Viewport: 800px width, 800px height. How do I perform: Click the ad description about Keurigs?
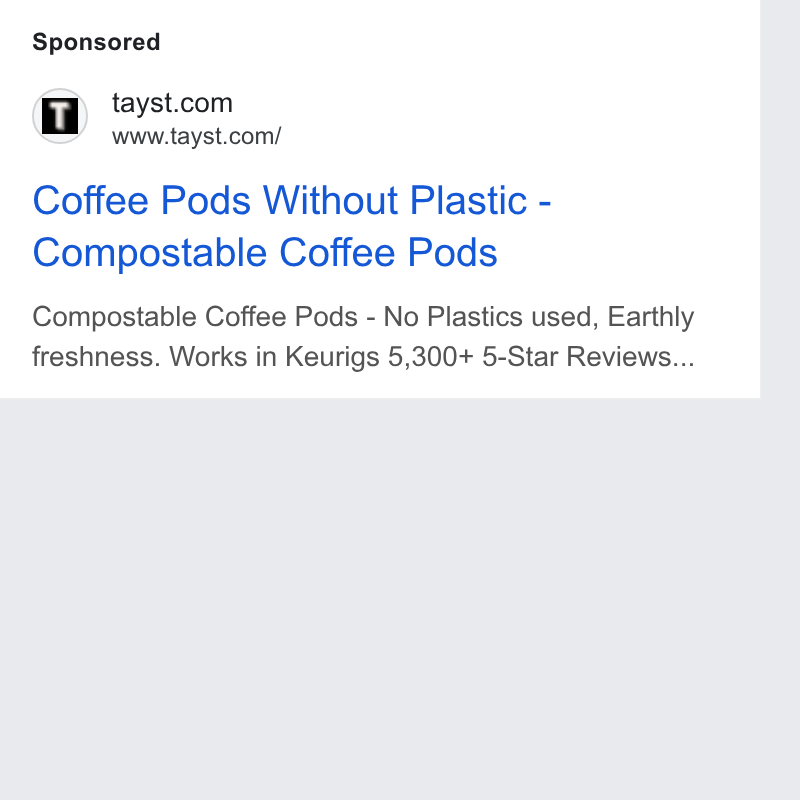point(363,336)
